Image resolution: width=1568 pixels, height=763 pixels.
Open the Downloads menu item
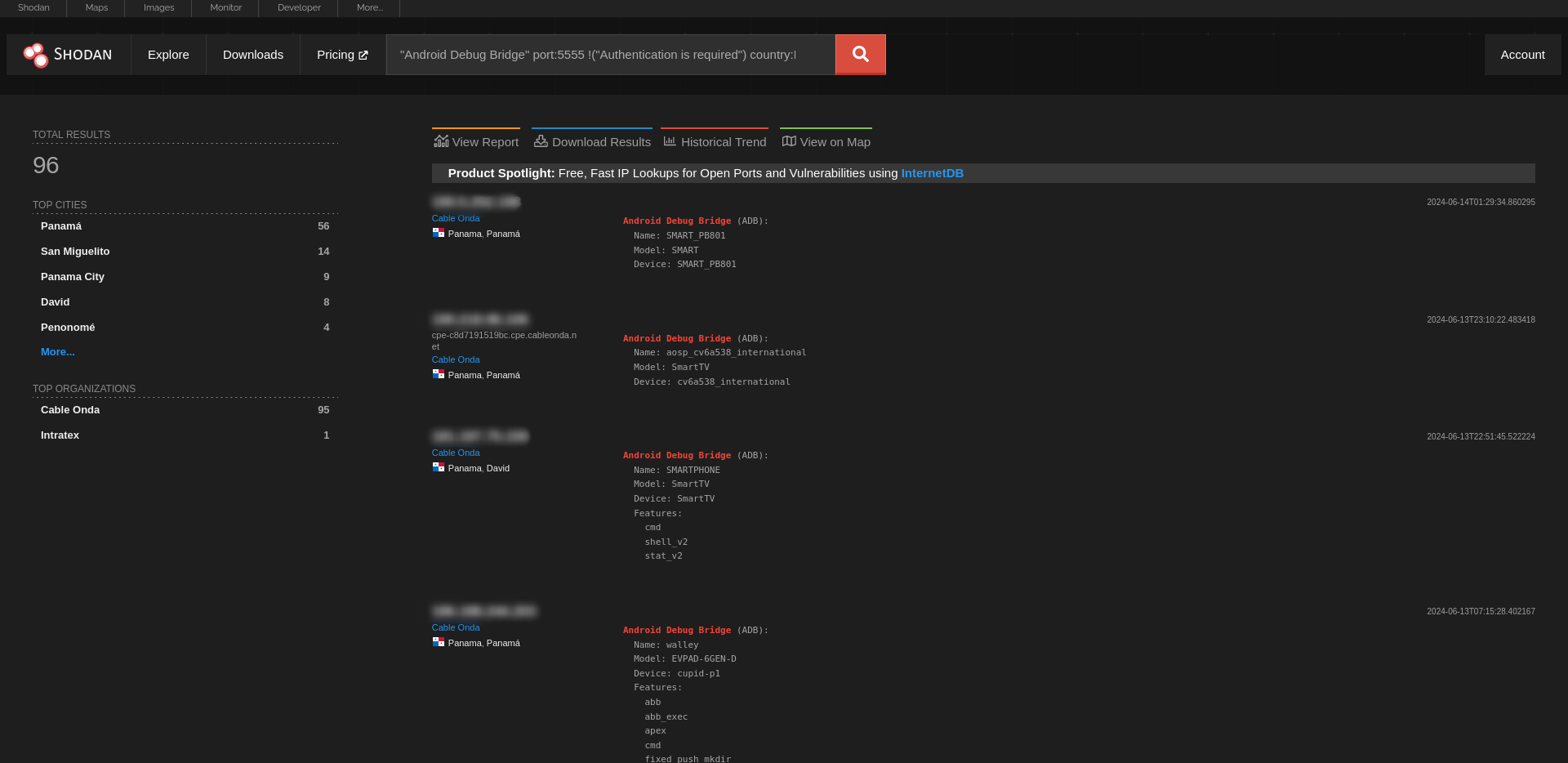pos(253,55)
